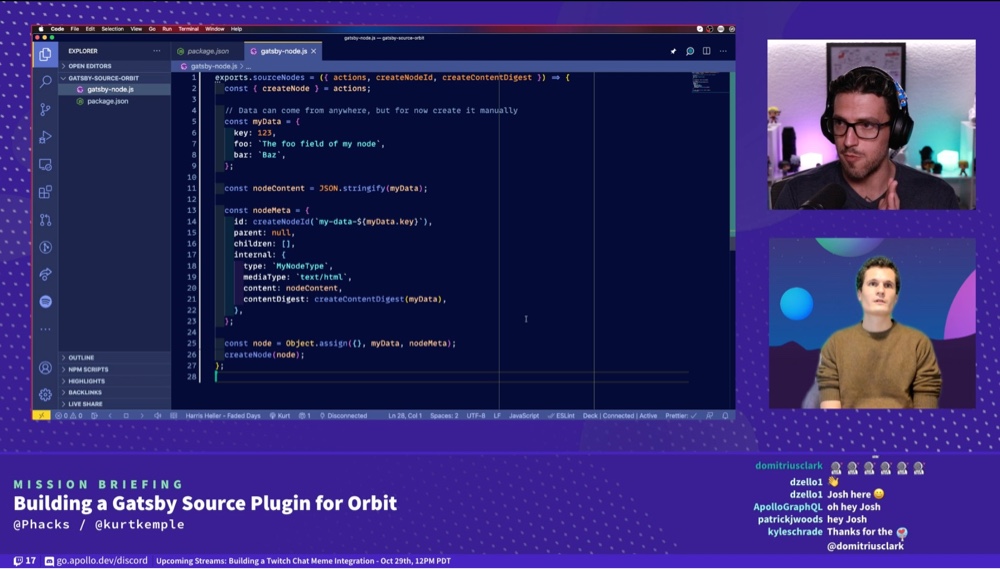Open the Selection menu
Viewport: 1000px width, 569px height.
(112, 29)
